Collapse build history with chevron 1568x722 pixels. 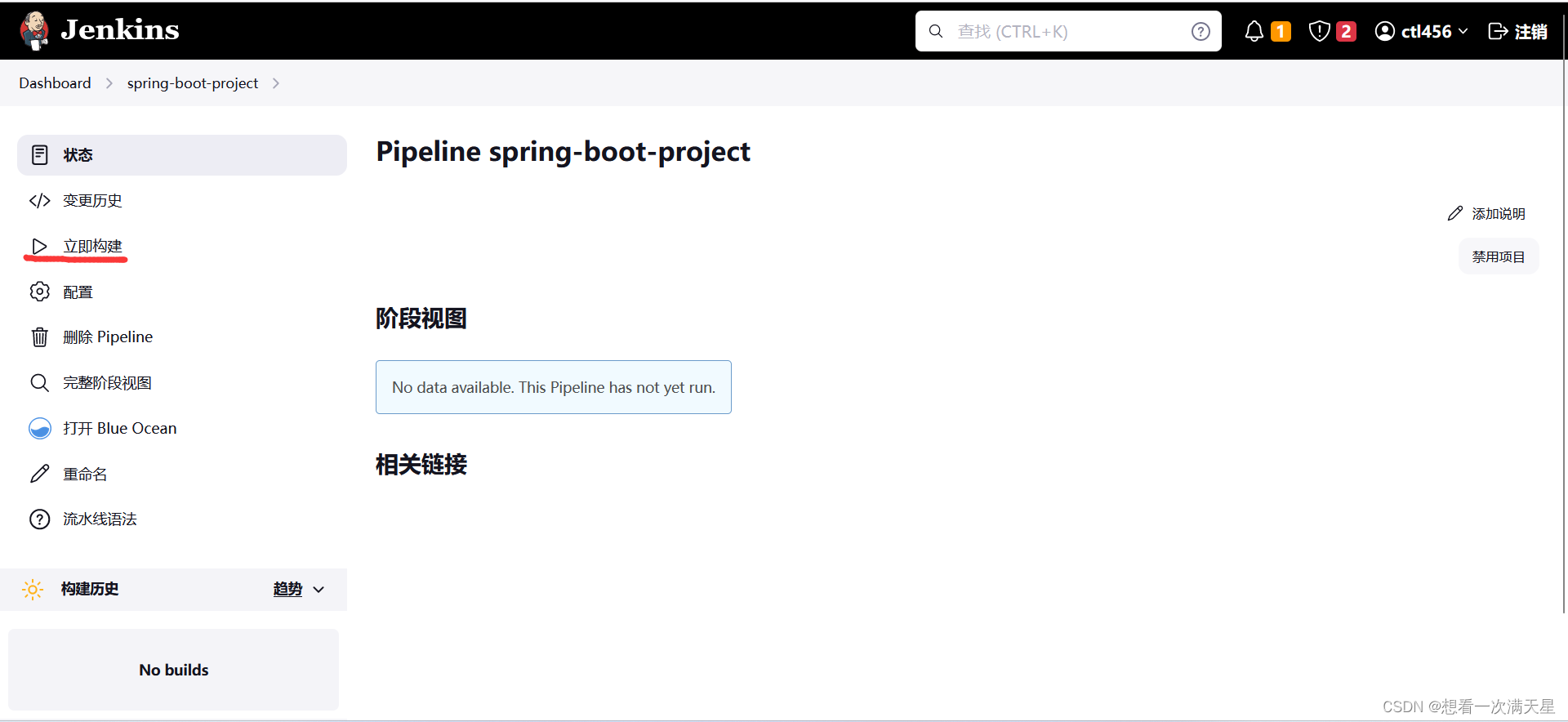point(318,590)
